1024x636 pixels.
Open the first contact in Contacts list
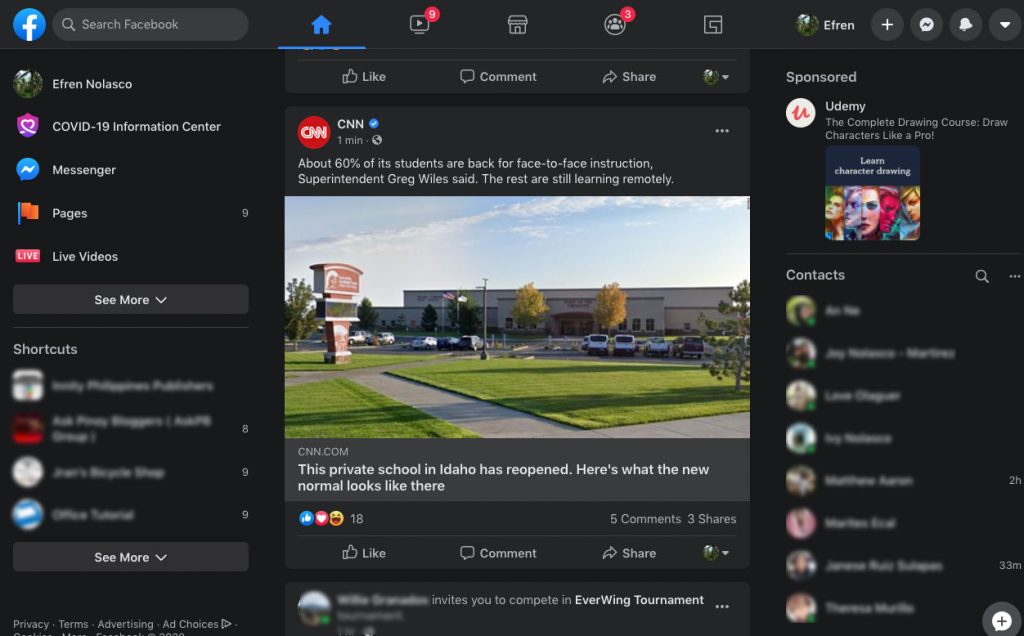pos(904,311)
